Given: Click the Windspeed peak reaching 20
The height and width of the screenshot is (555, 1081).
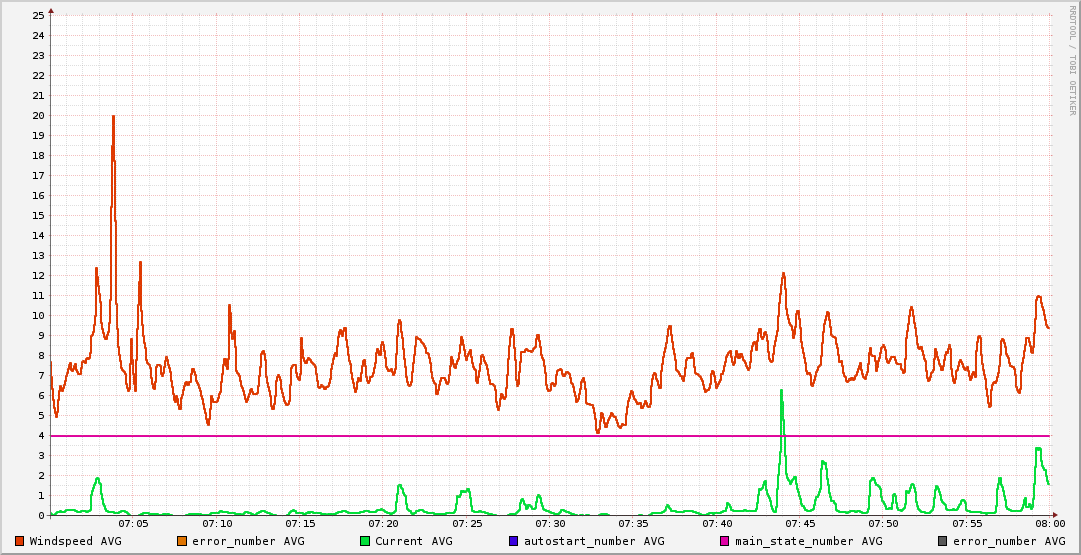Looking at the screenshot, I should tap(113, 117).
